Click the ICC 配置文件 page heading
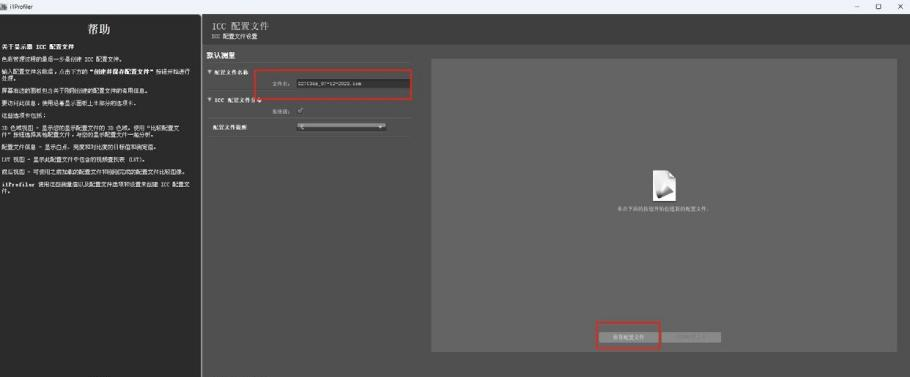The height and width of the screenshot is (377, 910). (240, 26)
